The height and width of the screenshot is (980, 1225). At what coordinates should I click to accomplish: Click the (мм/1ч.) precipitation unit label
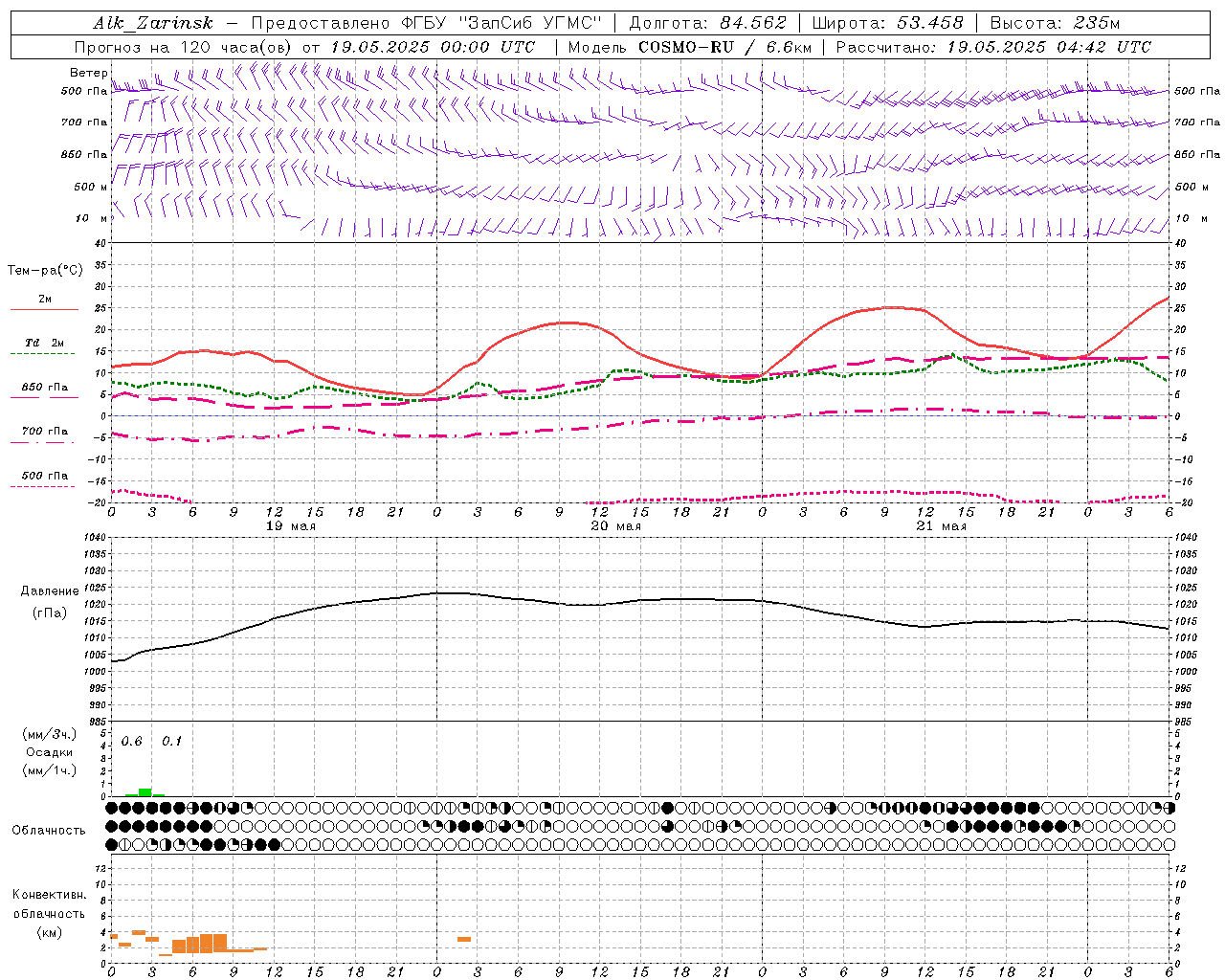click(49, 770)
